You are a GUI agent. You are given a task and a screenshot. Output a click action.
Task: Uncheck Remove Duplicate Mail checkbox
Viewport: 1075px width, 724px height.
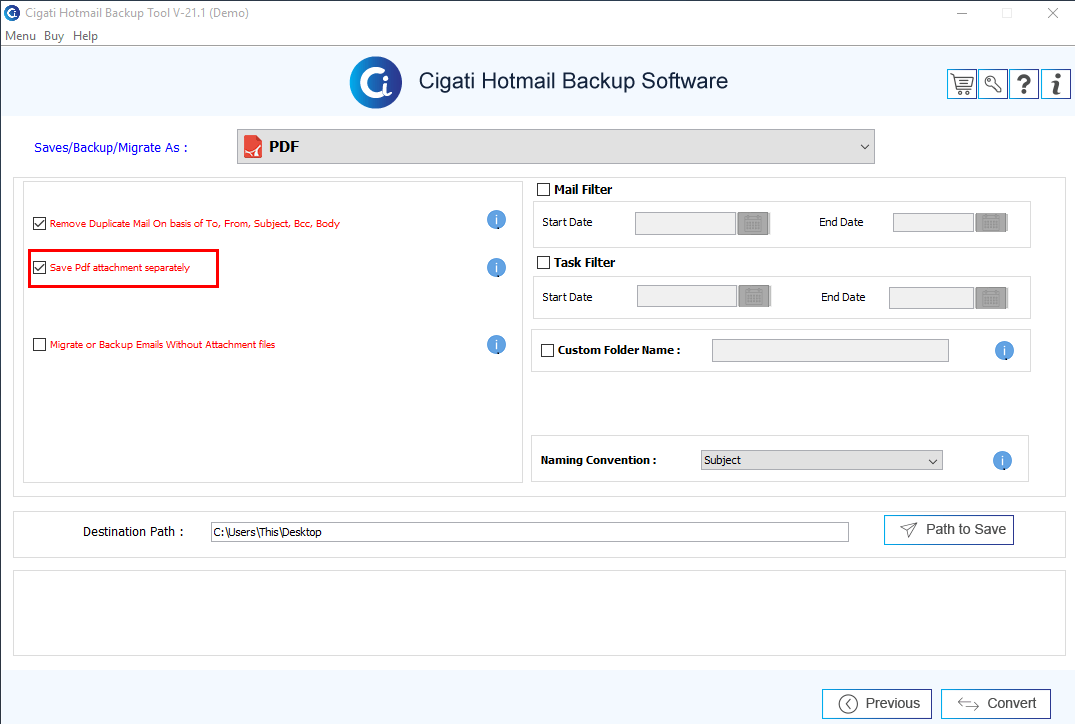[x=40, y=224]
